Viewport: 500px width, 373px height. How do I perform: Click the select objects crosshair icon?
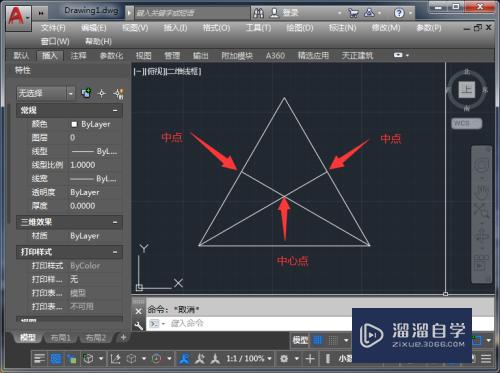click(x=102, y=94)
